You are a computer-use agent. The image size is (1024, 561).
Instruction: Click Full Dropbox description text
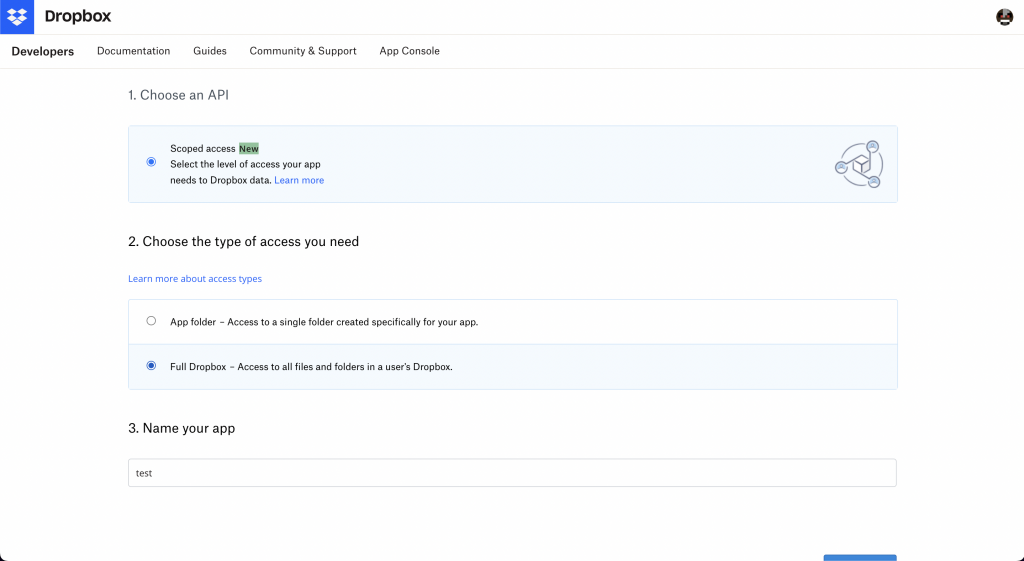click(x=311, y=367)
